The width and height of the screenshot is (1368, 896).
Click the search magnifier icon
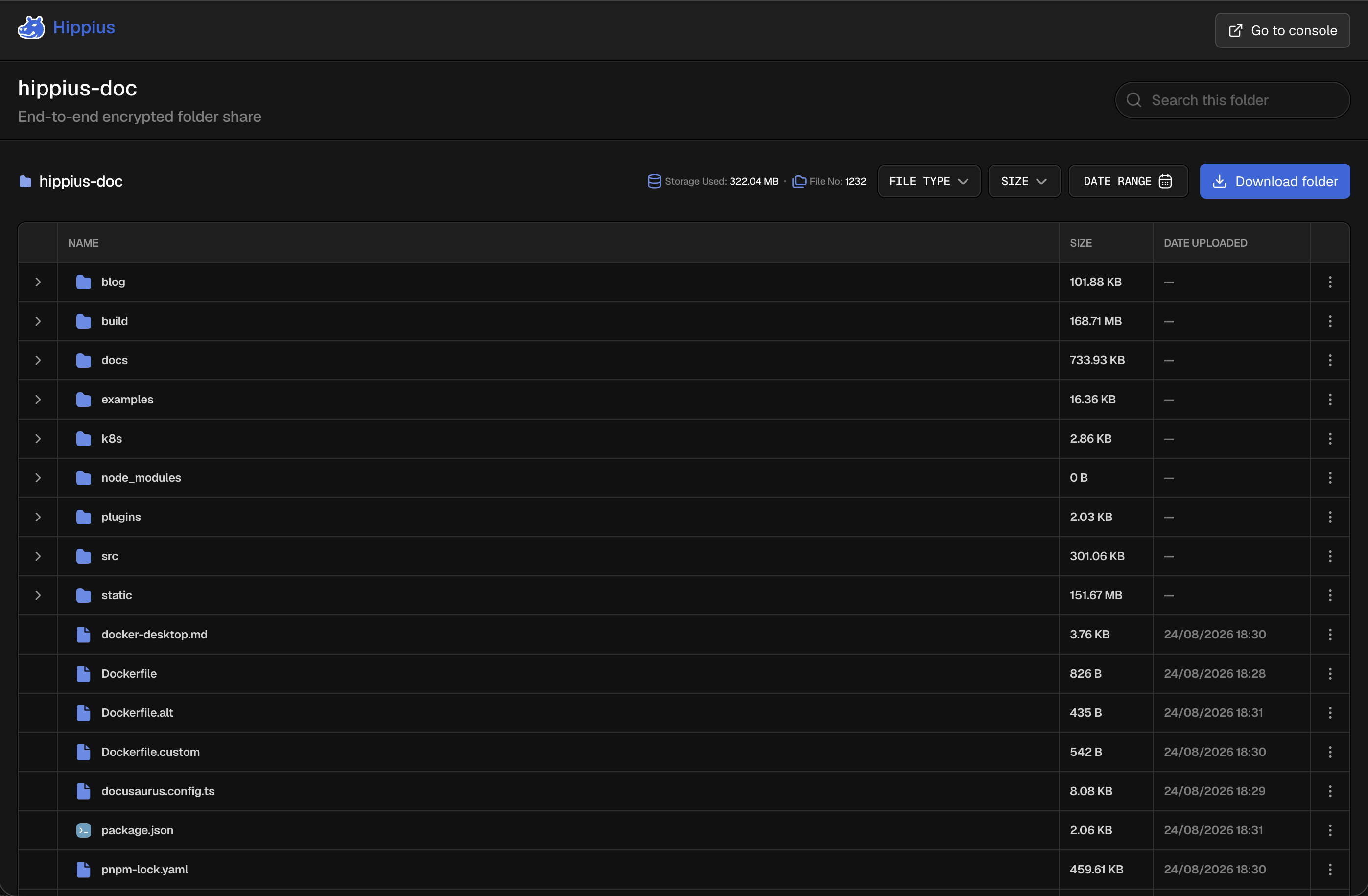(x=1133, y=100)
